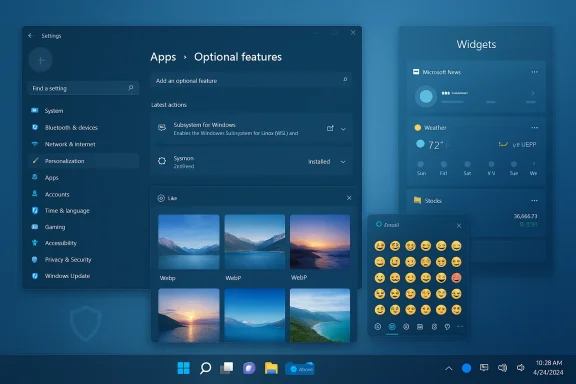Click the Sysmon feature gear icon

pos(162,161)
